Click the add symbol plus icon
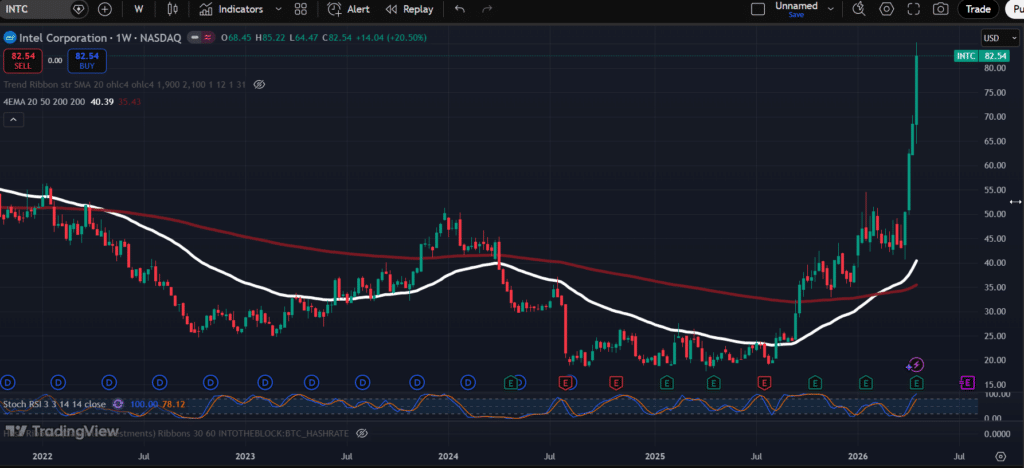 pyautogui.click(x=105, y=9)
